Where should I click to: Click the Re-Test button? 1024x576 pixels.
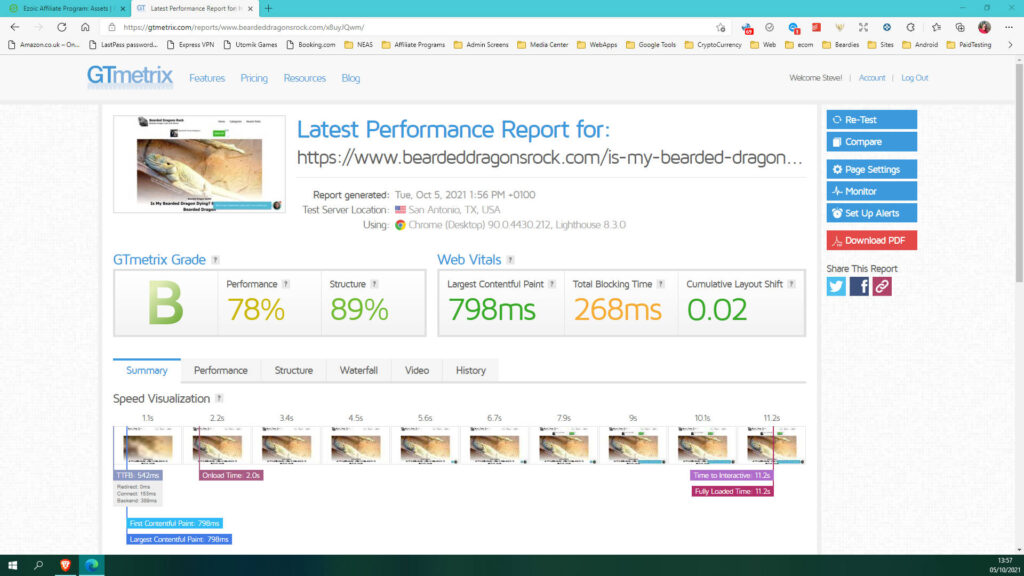[871, 120]
